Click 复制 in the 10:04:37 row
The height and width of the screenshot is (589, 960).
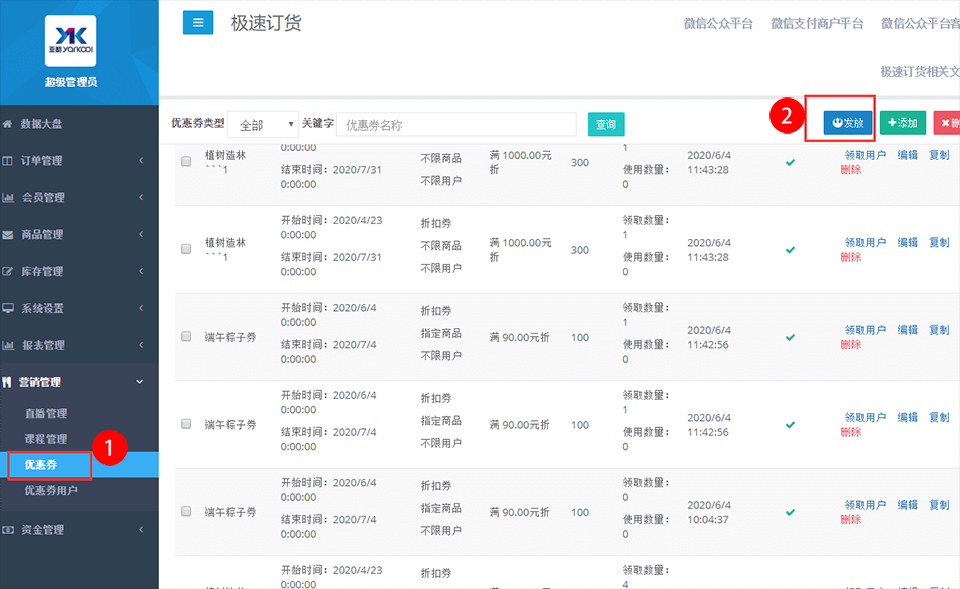(939, 505)
